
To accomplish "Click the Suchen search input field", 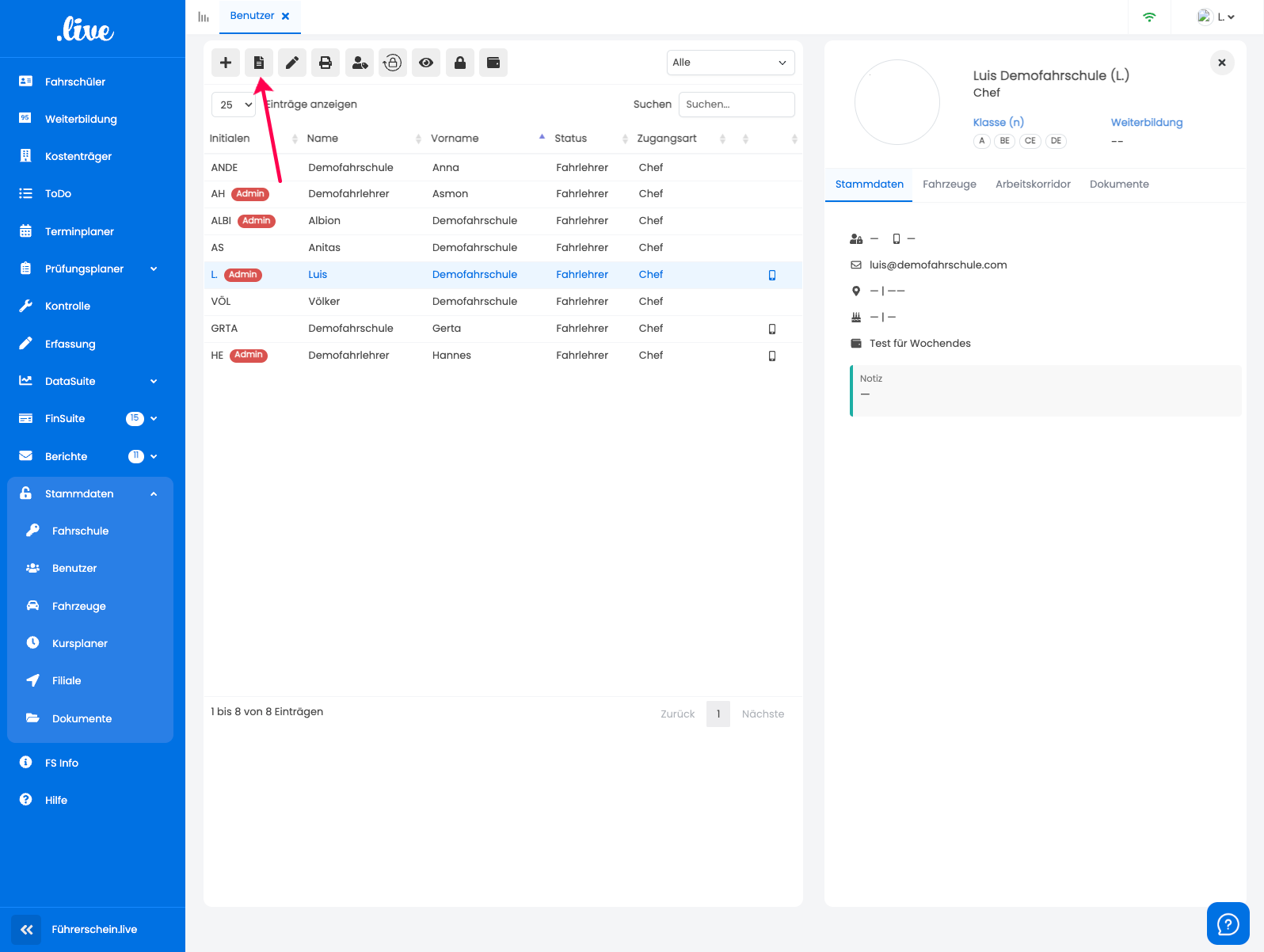I will [x=736, y=105].
